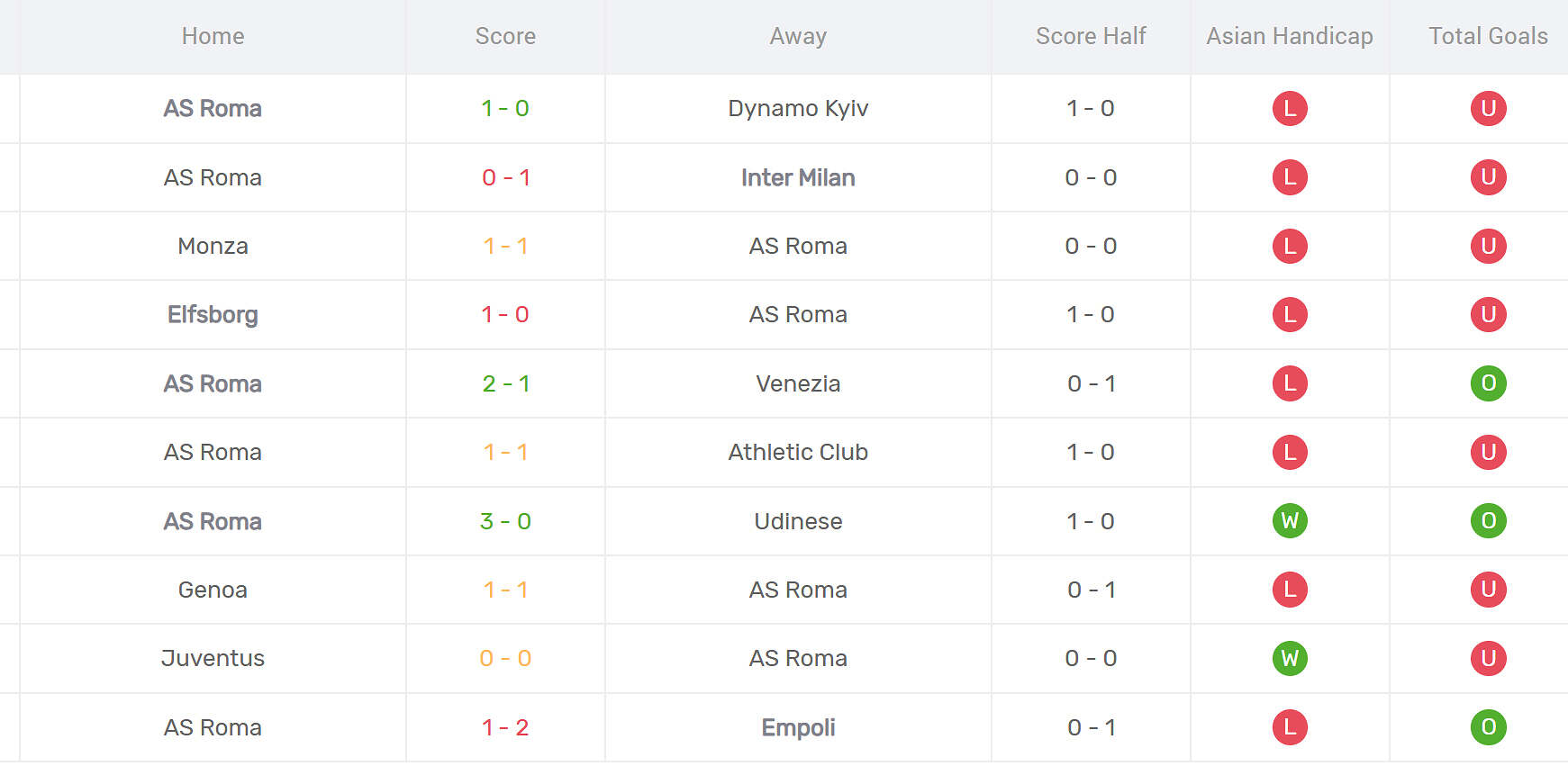Click the green O badge in Udinese row
1568x766 pixels.
pos(1488,521)
